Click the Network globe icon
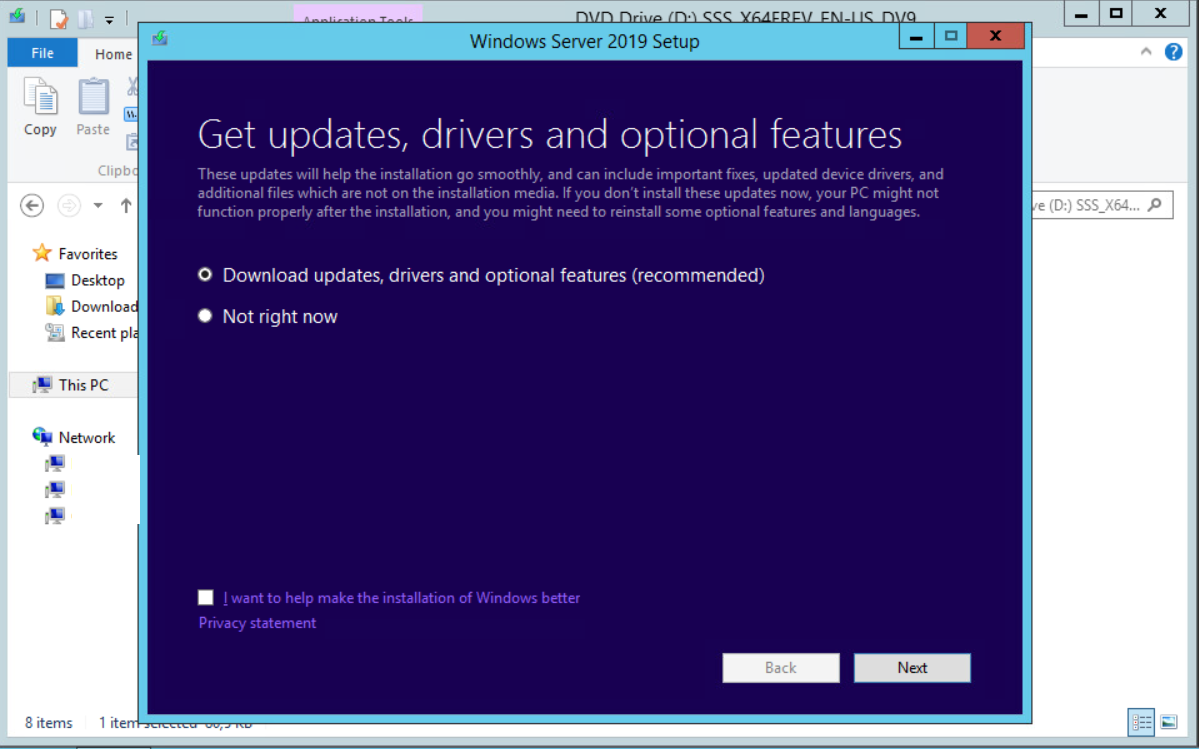The width and height of the screenshot is (1199, 749). pyautogui.click(x=42, y=437)
